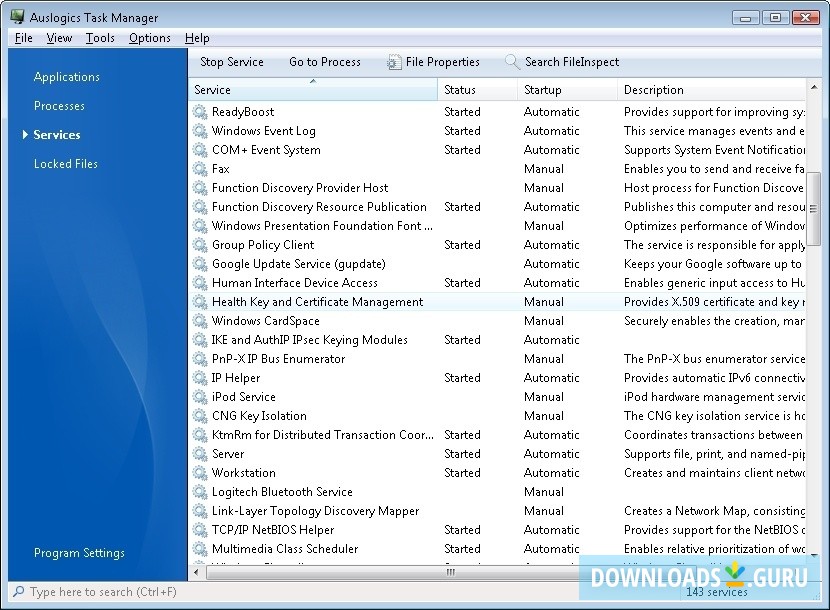Screen dimensions: 830x610
Task: Open Program Settings in the sidebar
Action: (79, 553)
